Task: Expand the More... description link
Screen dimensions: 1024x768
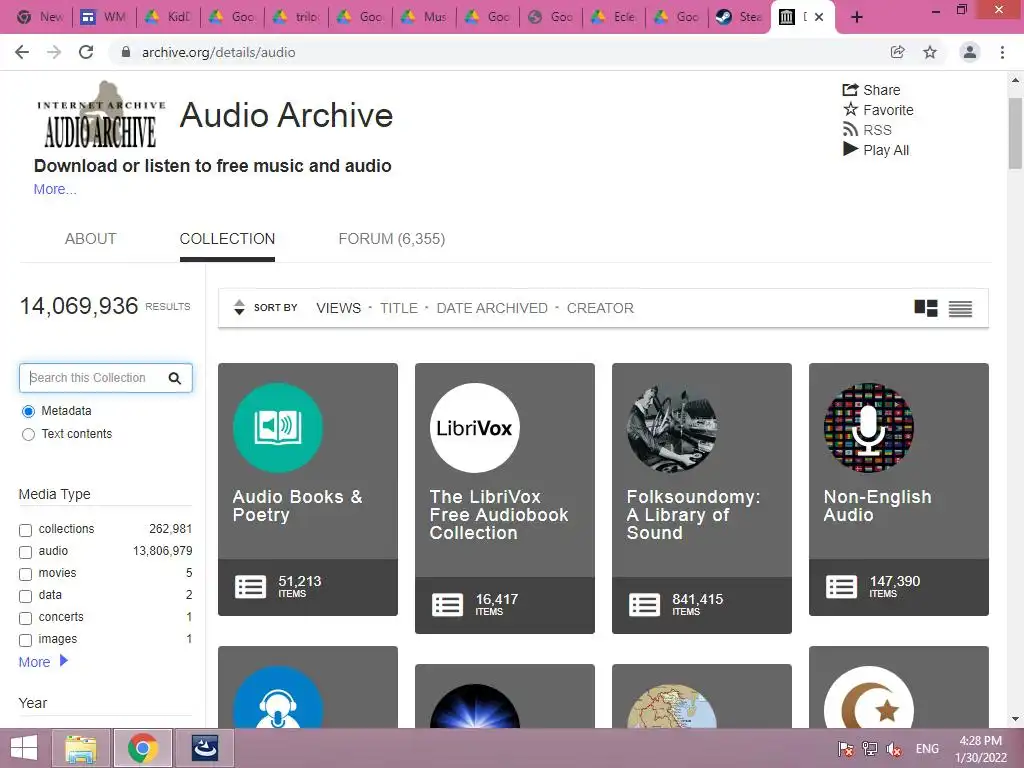Action: pos(55,189)
